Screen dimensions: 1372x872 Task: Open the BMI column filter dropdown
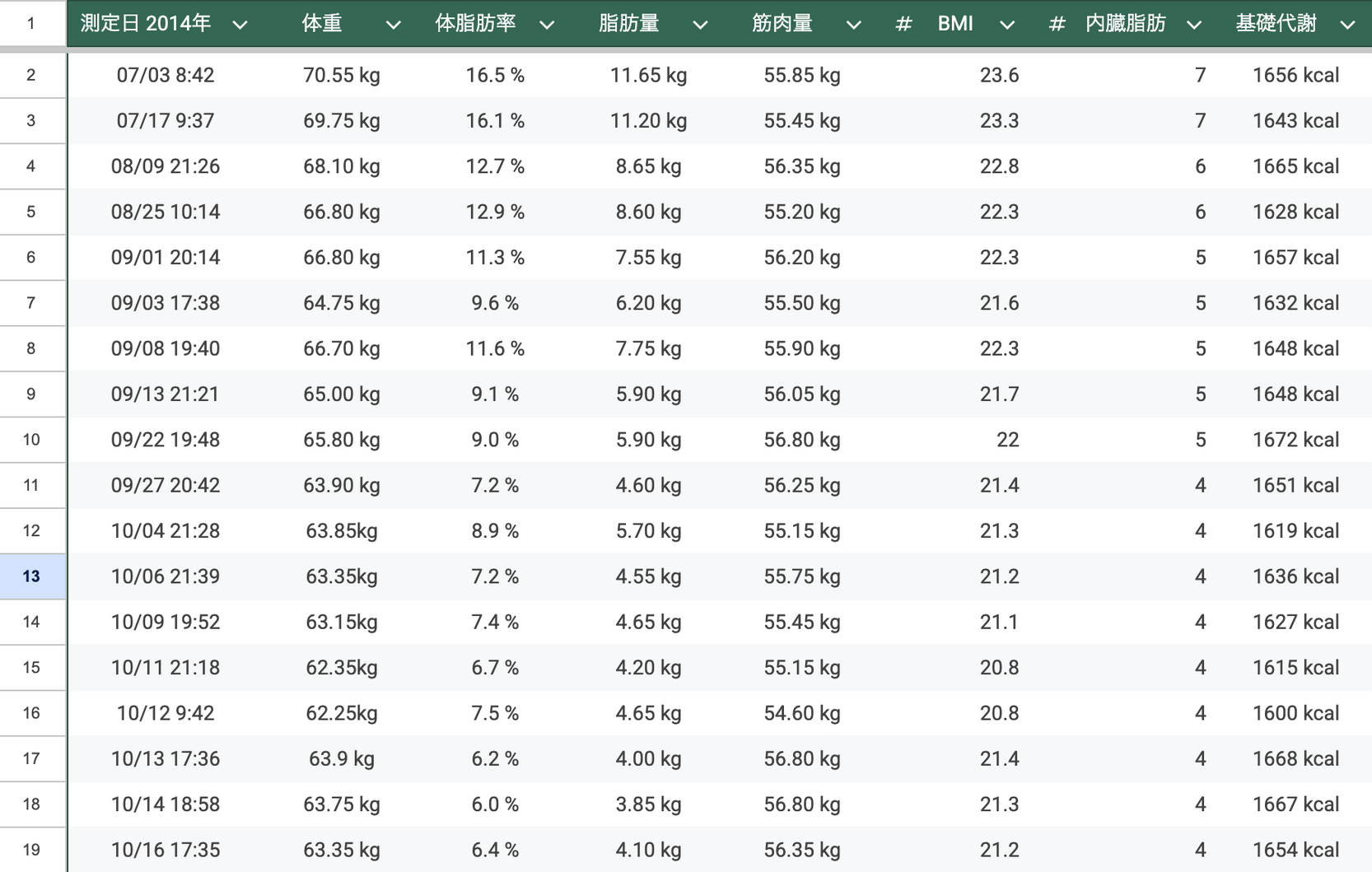pos(1007,25)
